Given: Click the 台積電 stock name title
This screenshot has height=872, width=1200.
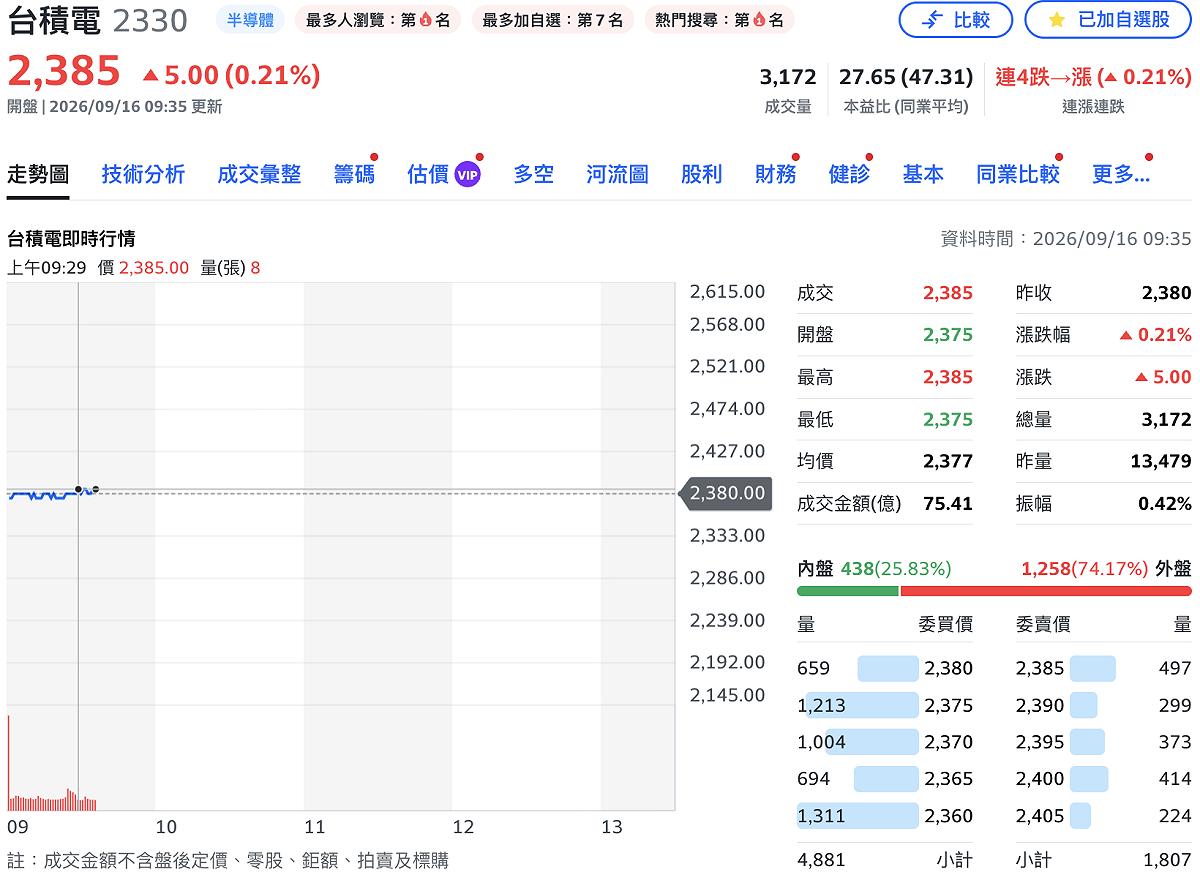Looking at the screenshot, I should (x=54, y=20).
